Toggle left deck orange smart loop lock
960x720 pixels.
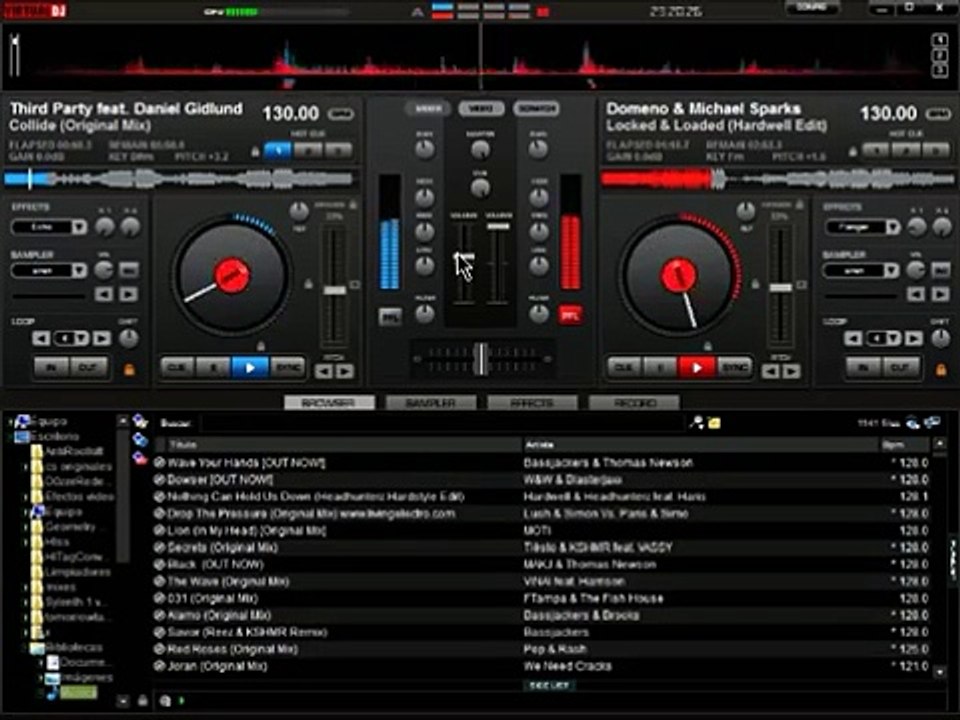[x=129, y=370]
